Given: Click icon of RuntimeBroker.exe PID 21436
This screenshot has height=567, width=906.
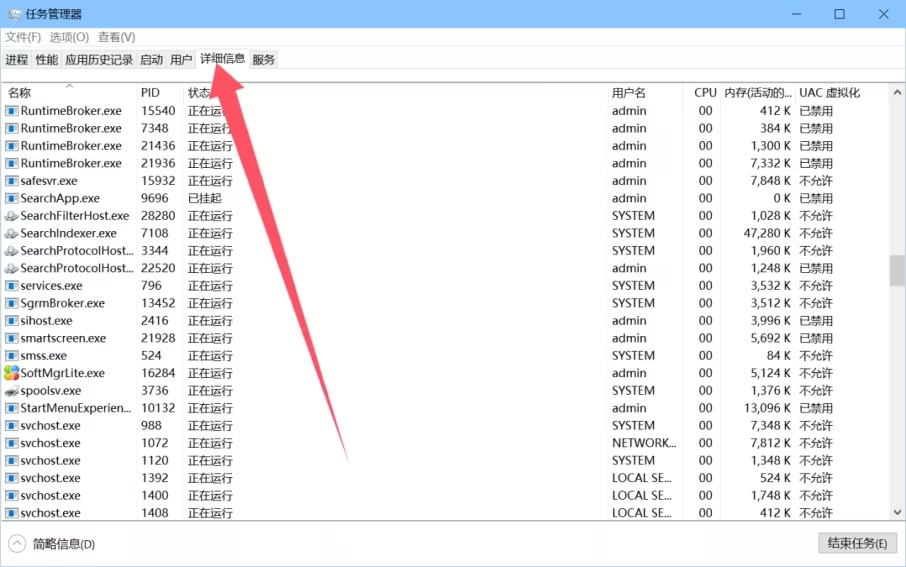Looking at the screenshot, I should coord(11,146).
